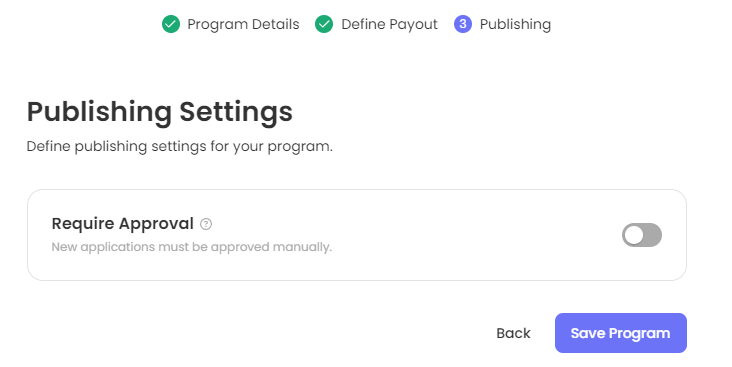
Task: Go to the Program Details step
Action: point(231,24)
